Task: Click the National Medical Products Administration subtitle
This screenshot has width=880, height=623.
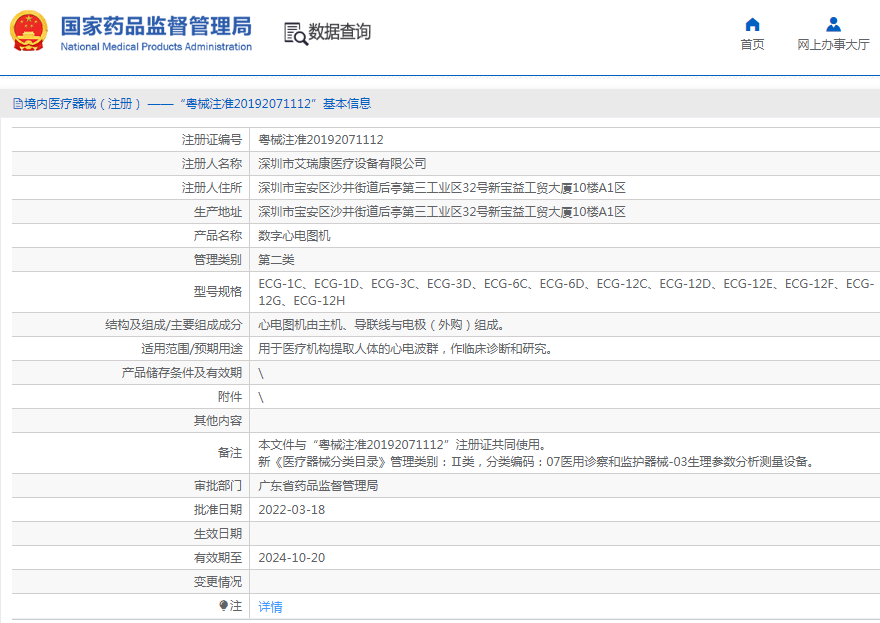Action: point(156,47)
